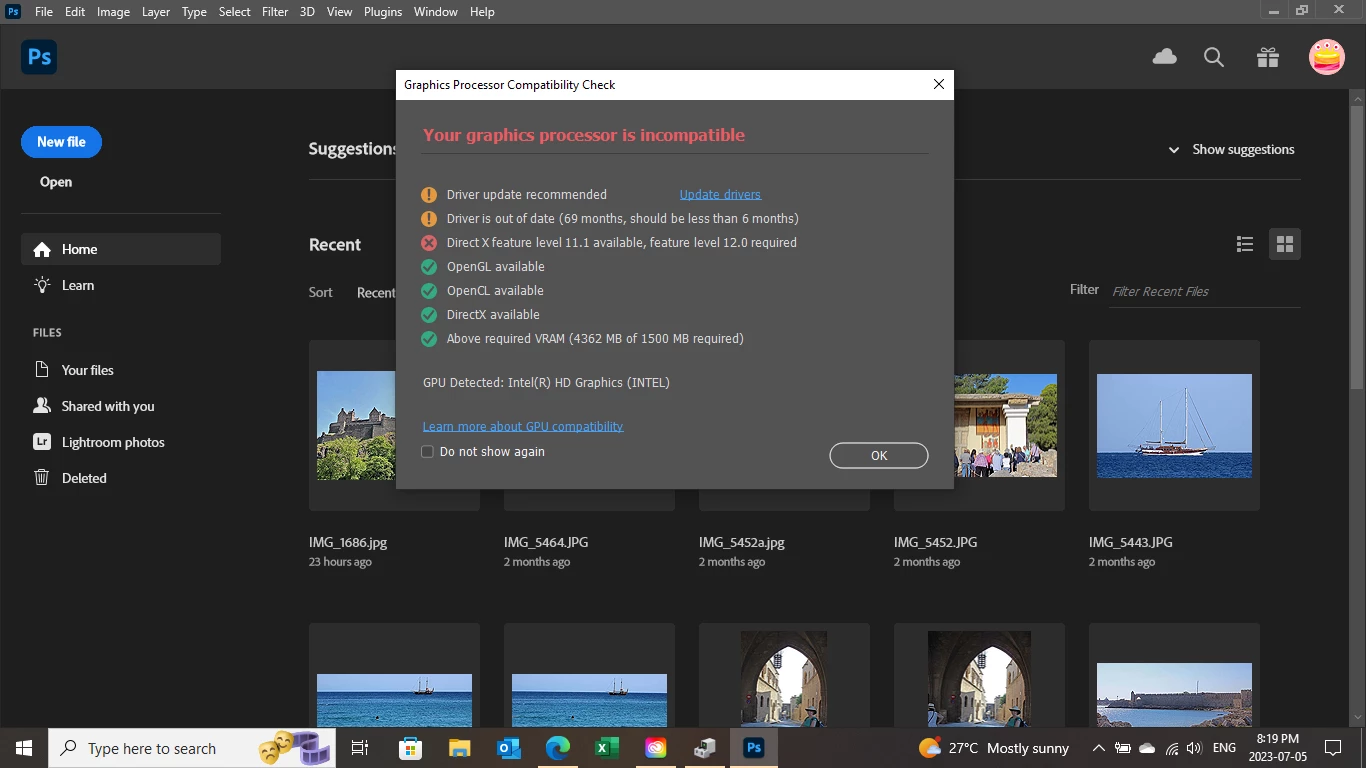This screenshot has width=1366, height=768.
Task: Launch Microsoft Store from taskbar
Action: [x=410, y=748]
